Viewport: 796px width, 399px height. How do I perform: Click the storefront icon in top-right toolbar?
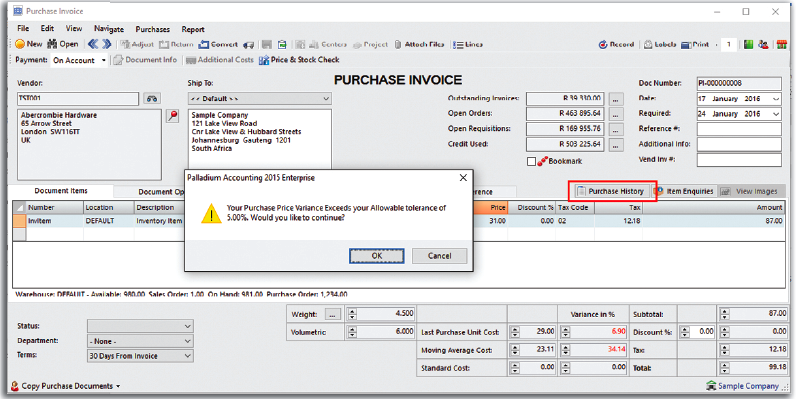(x=781, y=45)
